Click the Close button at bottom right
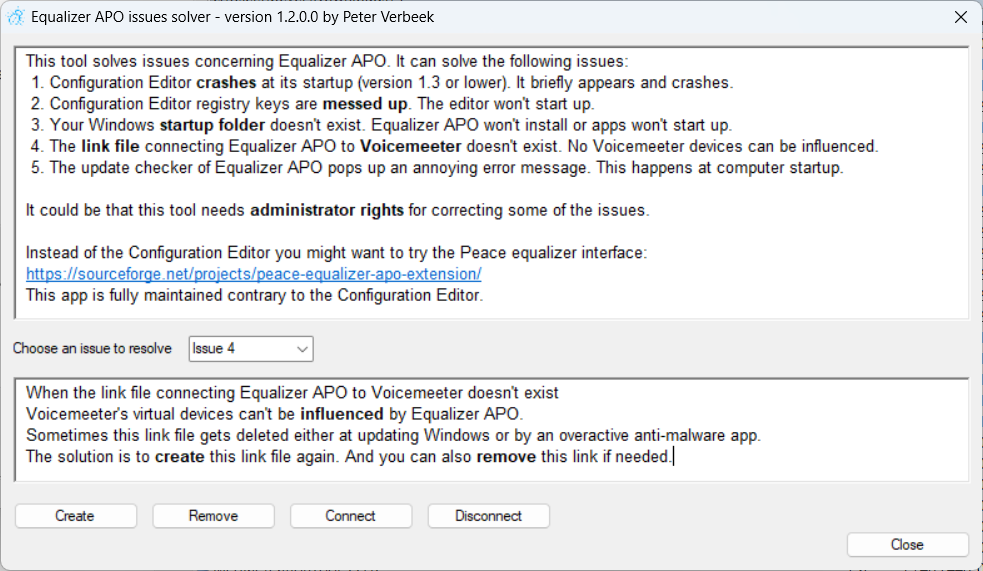The height and width of the screenshot is (571, 983). click(x=907, y=545)
